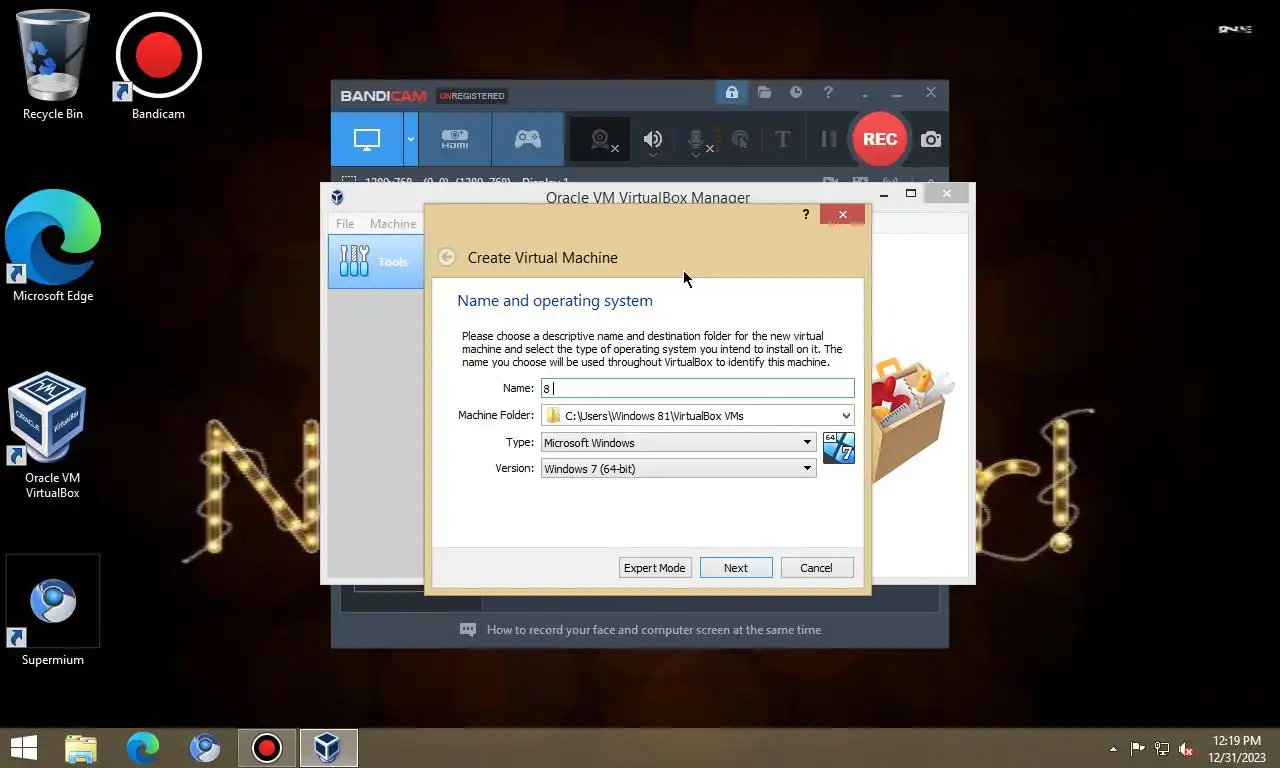1280x768 pixels.
Task: Select Tools in VirtualBox sidebar
Action: [376, 261]
